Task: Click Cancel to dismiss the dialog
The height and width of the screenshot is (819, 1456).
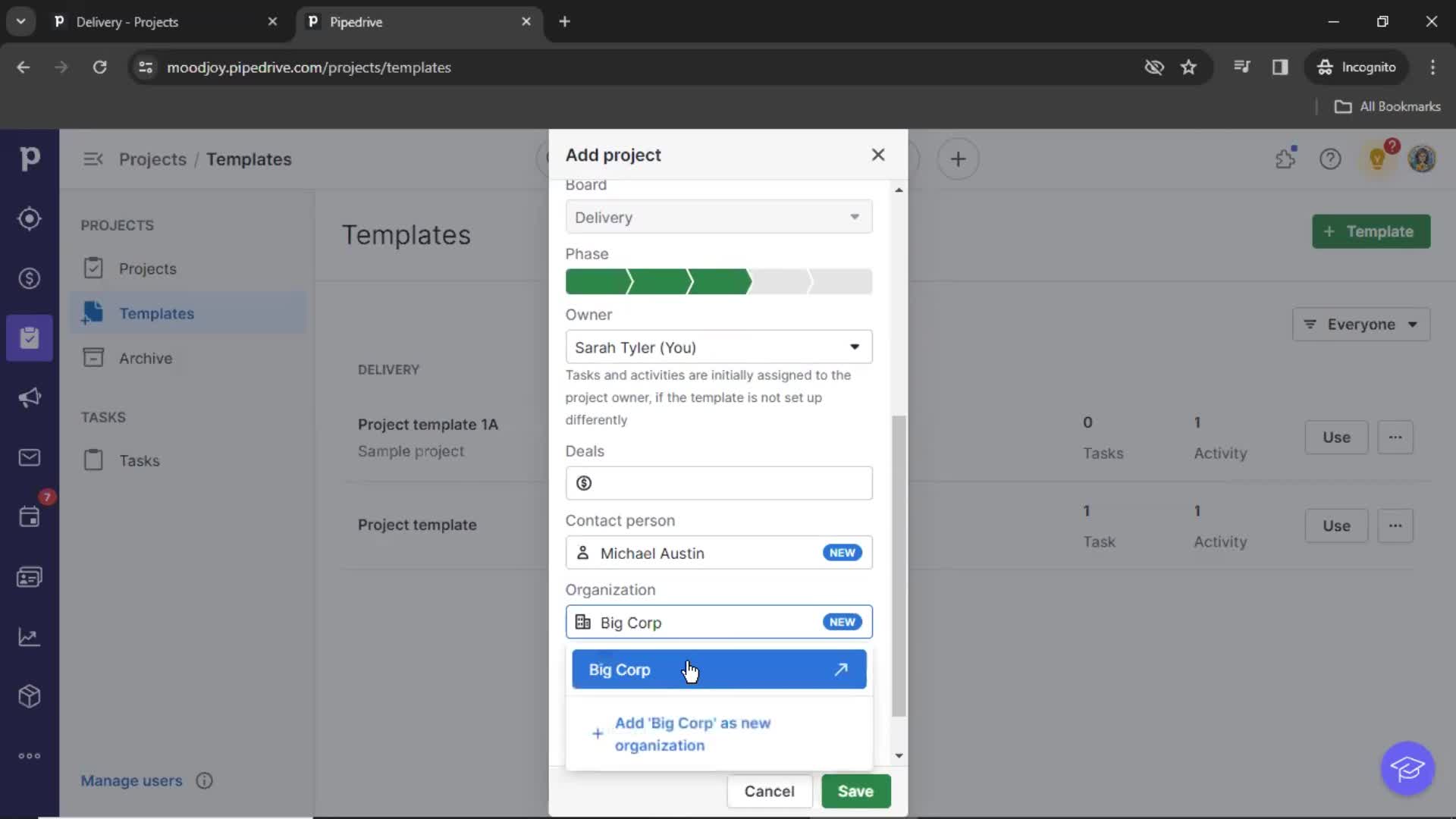Action: (x=769, y=790)
